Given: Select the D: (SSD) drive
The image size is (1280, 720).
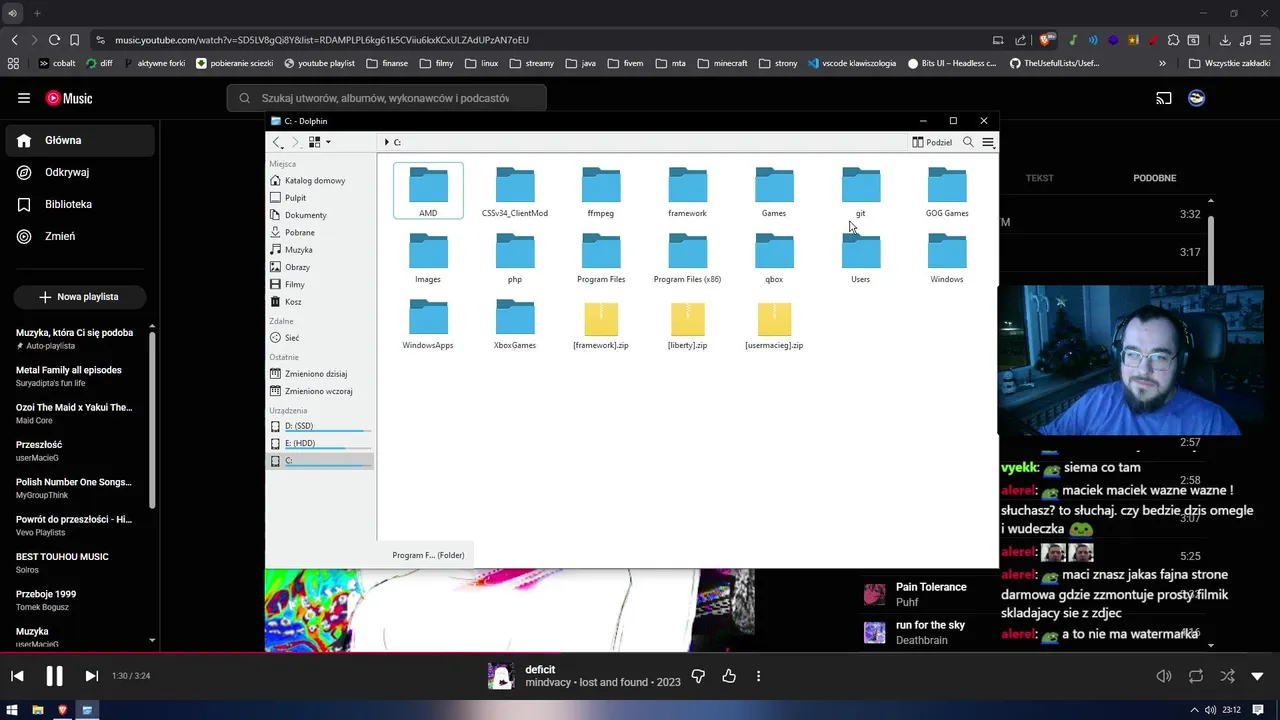Looking at the screenshot, I should (320, 427).
